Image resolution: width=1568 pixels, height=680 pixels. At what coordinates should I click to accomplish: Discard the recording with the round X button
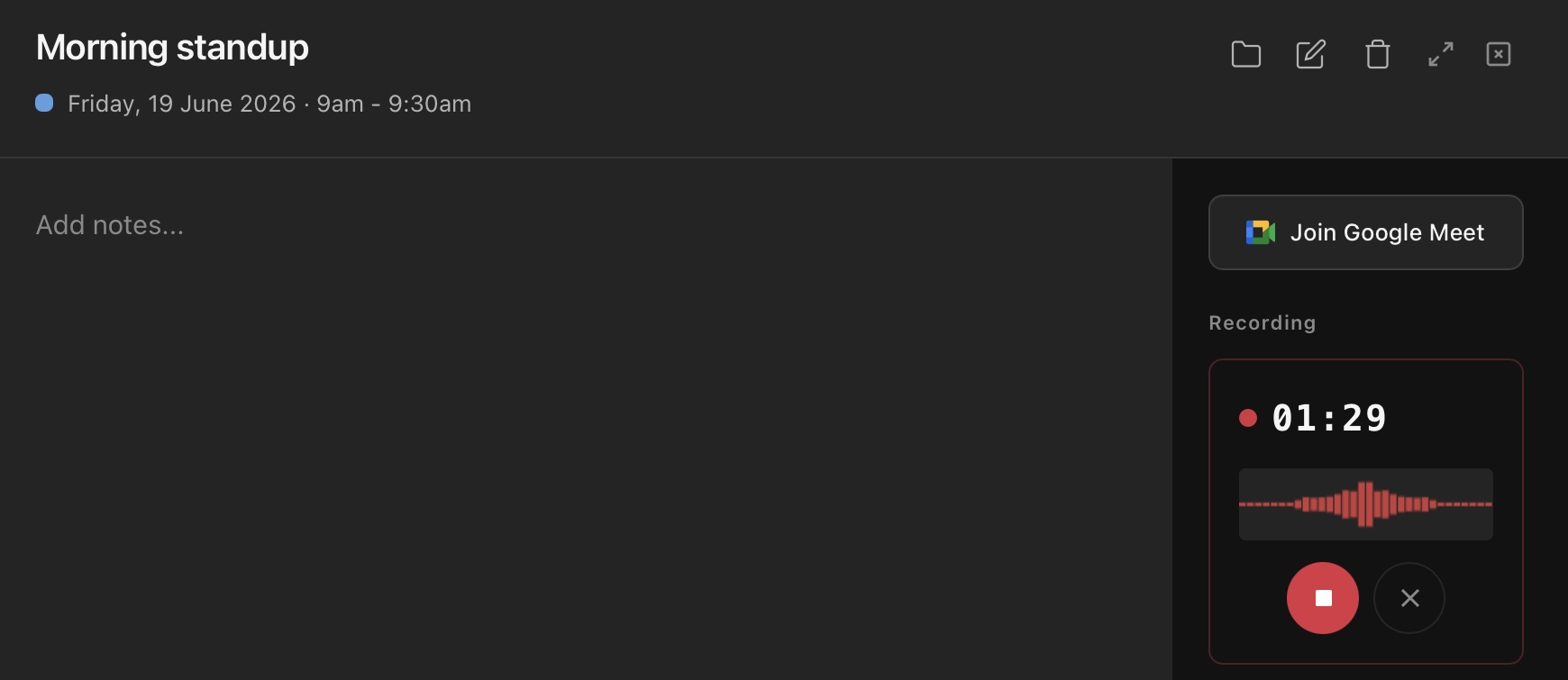(x=1409, y=598)
